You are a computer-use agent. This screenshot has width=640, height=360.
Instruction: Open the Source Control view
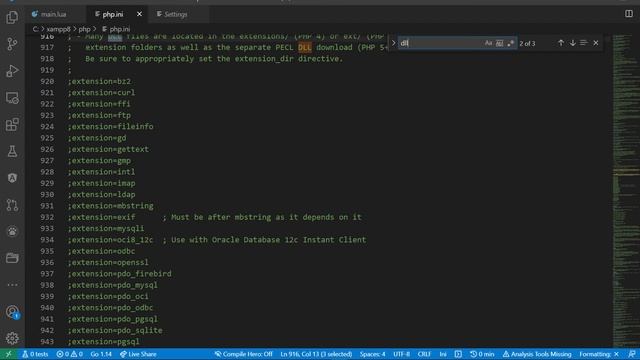(x=12, y=44)
